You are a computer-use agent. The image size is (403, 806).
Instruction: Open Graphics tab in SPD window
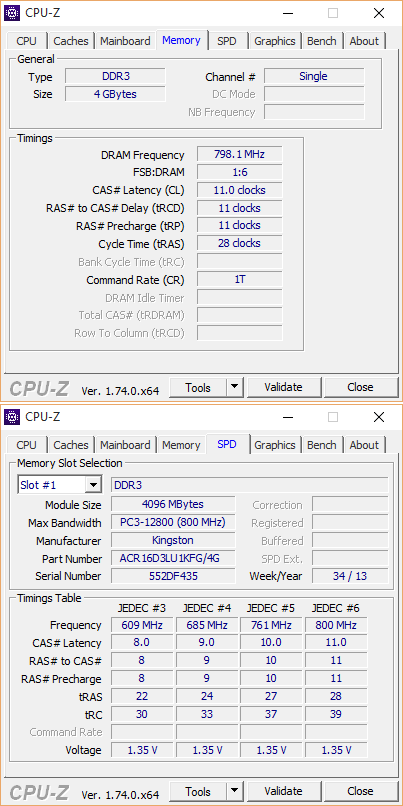[275, 445]
